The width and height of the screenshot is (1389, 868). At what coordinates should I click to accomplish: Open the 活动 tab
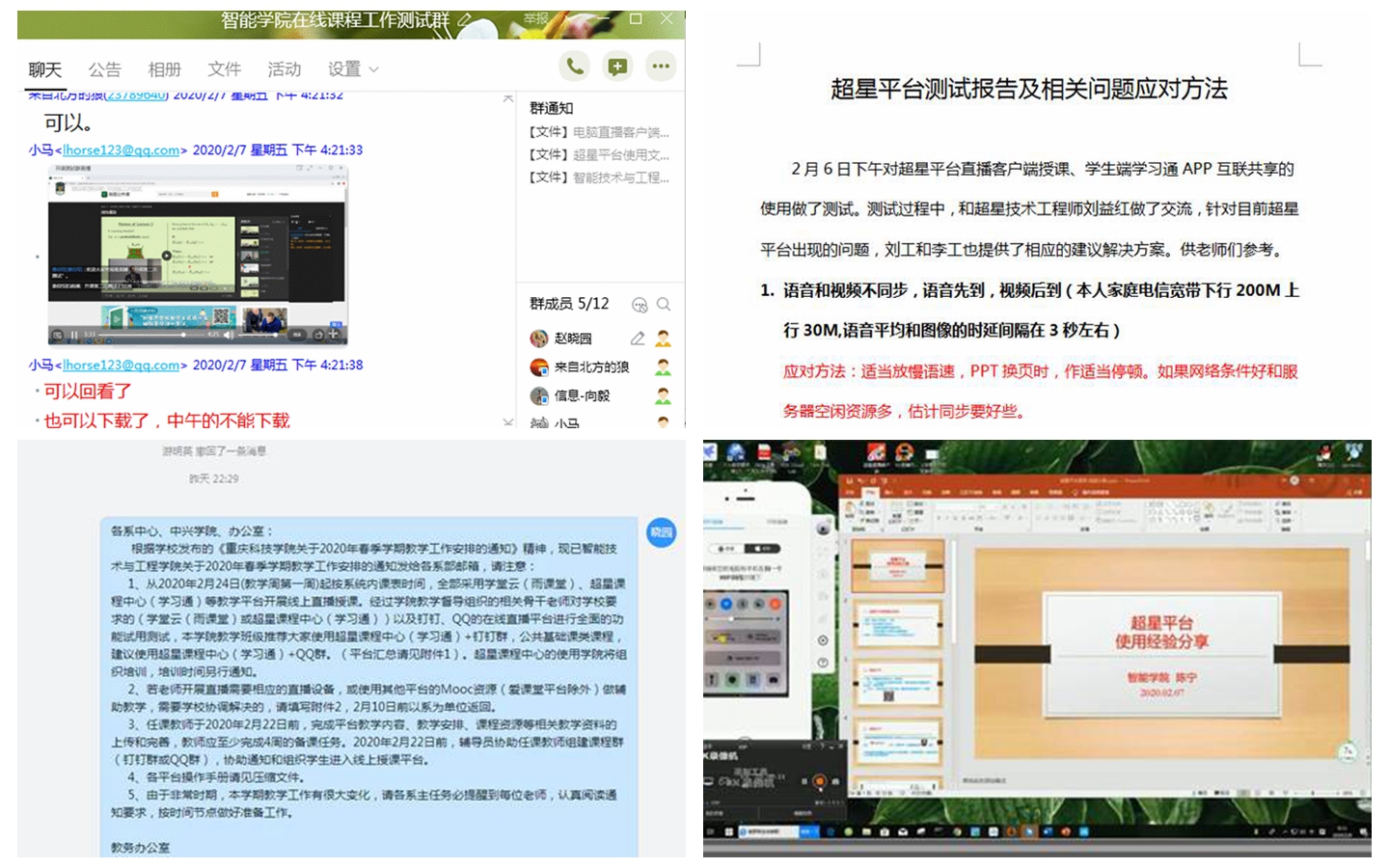pyautogui.click(x=284, y=69)
